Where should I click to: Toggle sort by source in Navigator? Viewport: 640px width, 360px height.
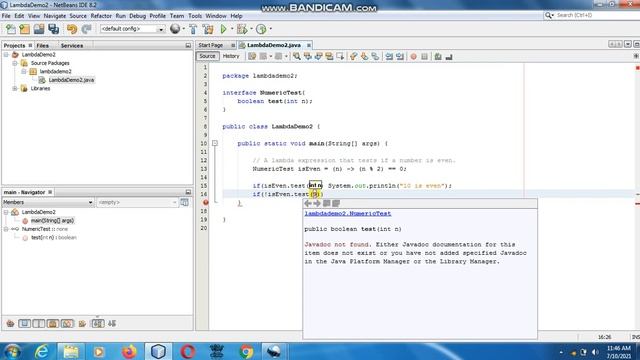tap(112, 324)
